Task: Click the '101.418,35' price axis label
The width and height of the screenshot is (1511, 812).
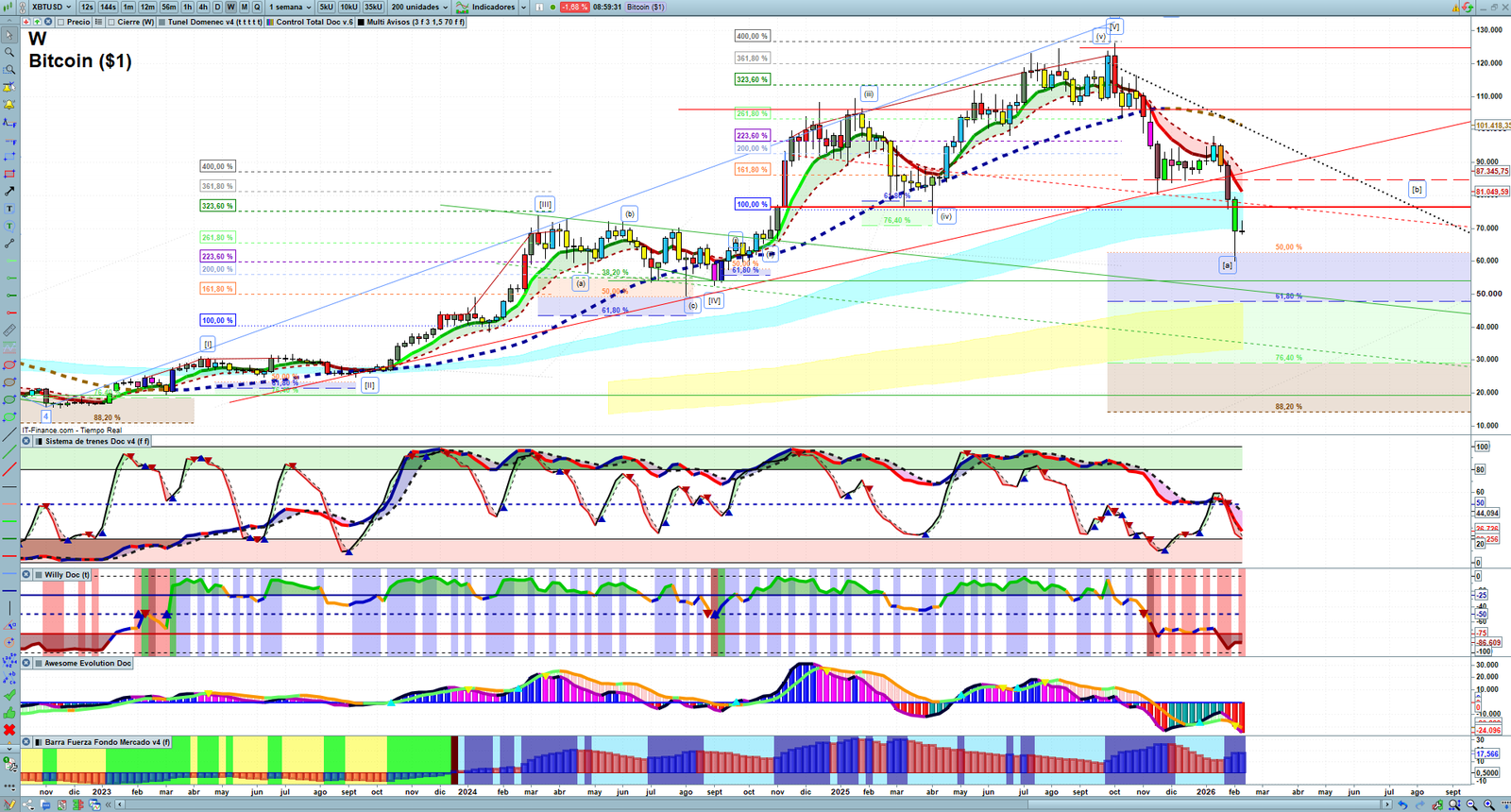Action: (x=1492, y=126)
